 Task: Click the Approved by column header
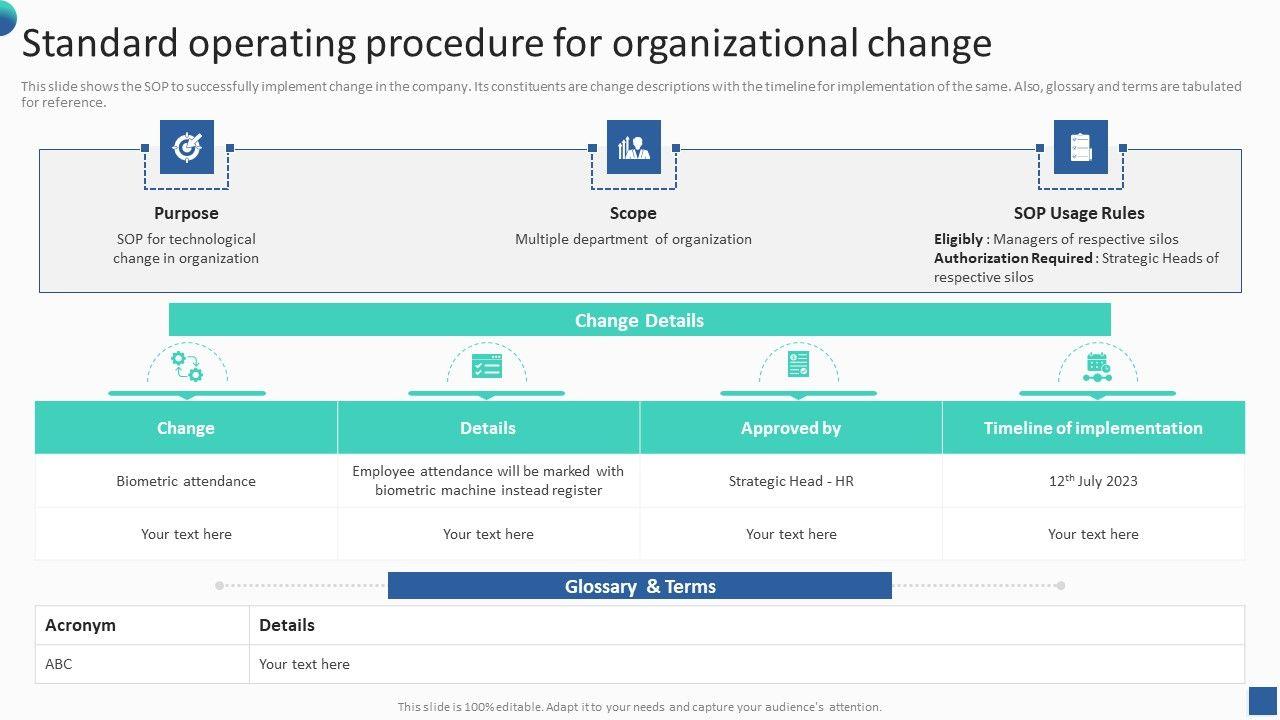point(791,428)
